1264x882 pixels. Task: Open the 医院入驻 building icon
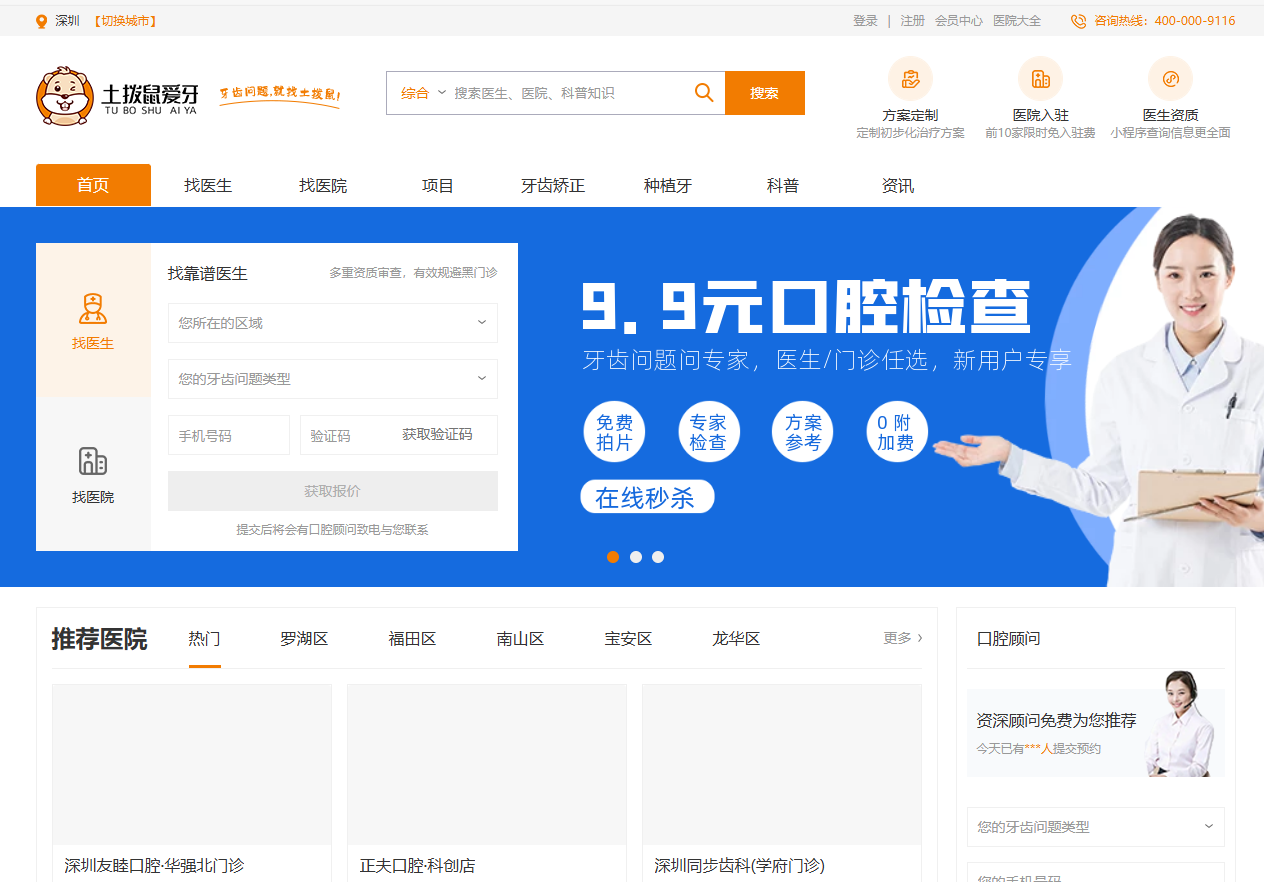click(x=1040, y=78)
